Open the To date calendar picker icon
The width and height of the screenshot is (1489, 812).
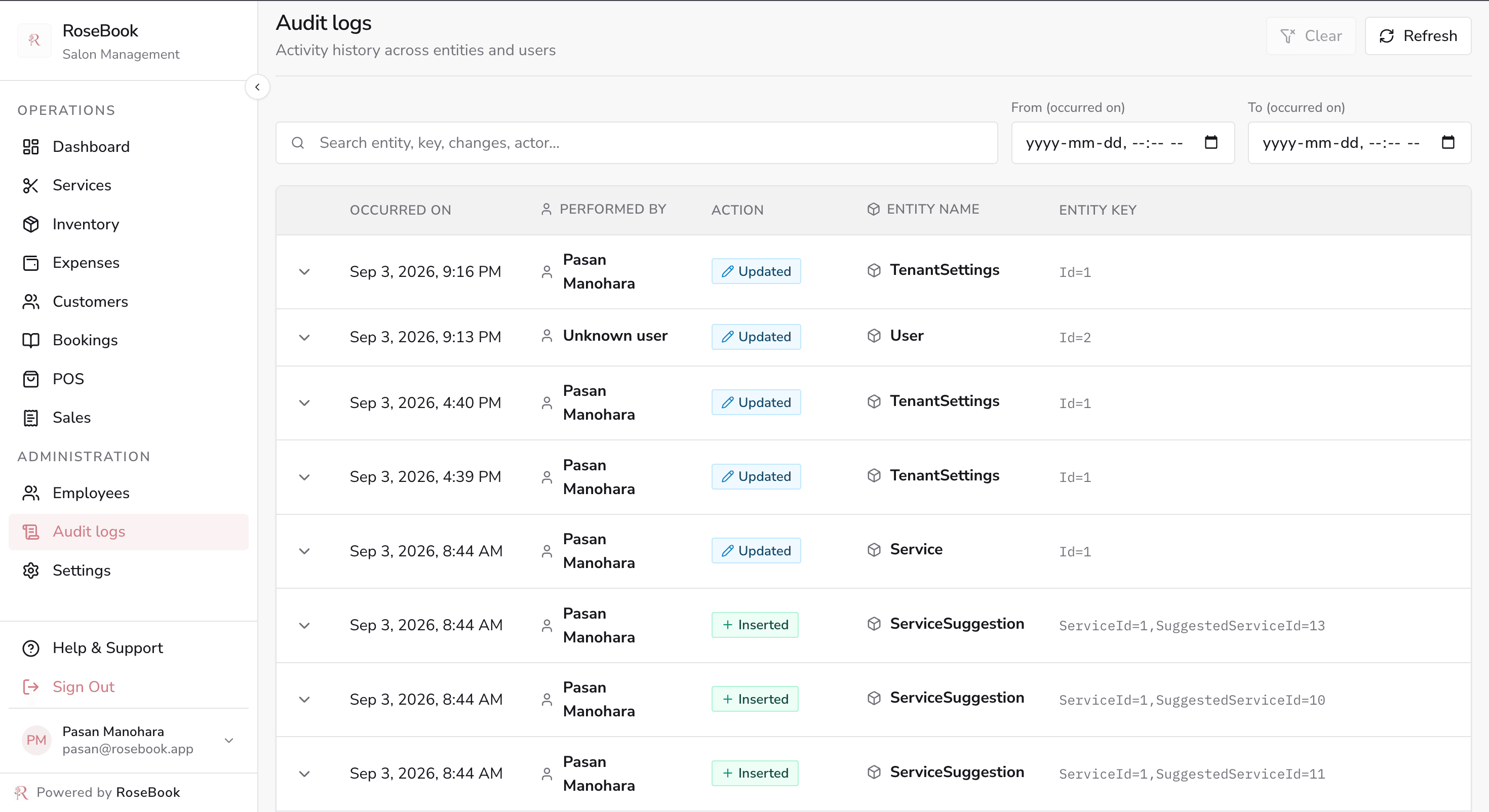tap(1448, 142)
